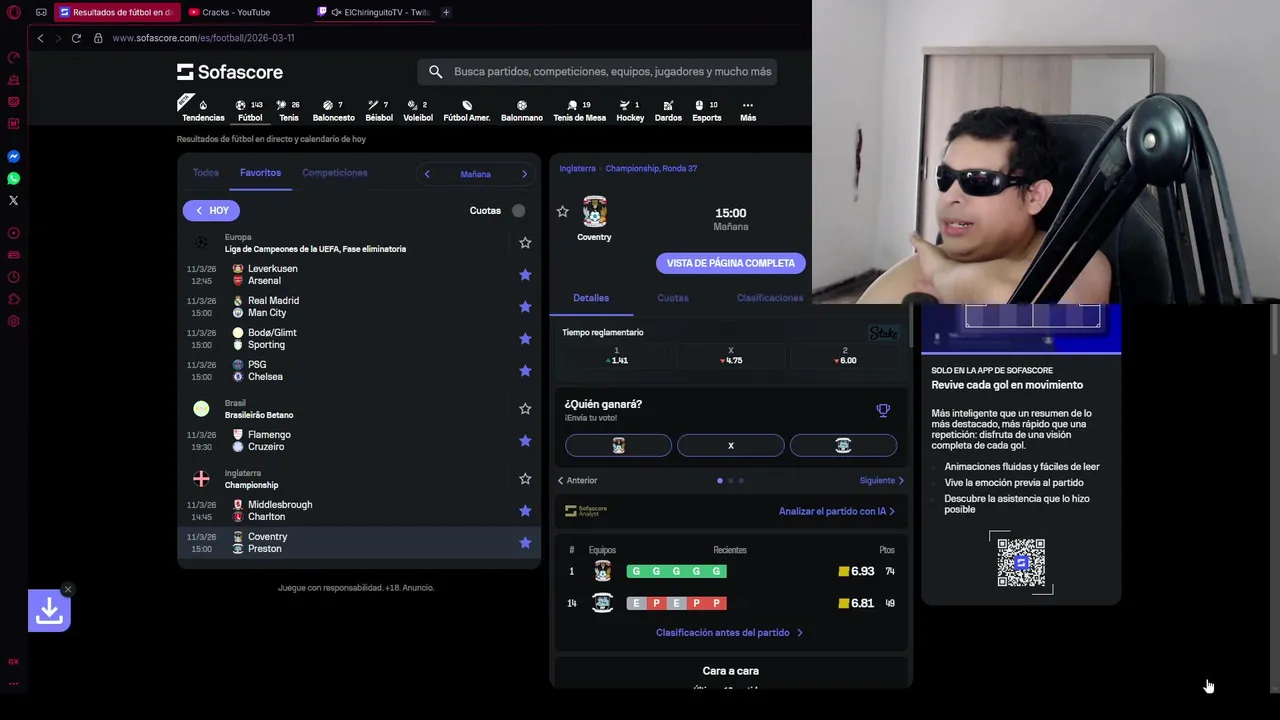Open the Béisbol sport category
This screenshot has width=1280, height=720.
click(379, 111)
